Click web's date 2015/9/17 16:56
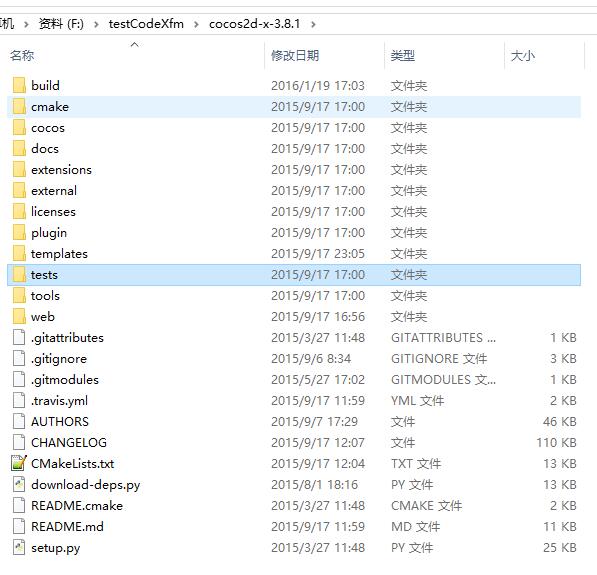The height and width of the screenshot is (575, 597). [318, 317]
